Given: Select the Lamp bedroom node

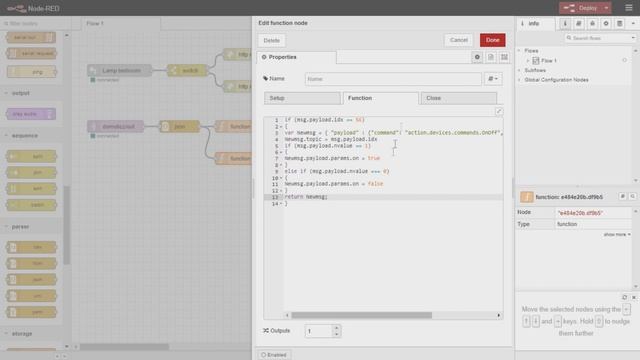Looking at the screenshot, I should 120,71.
